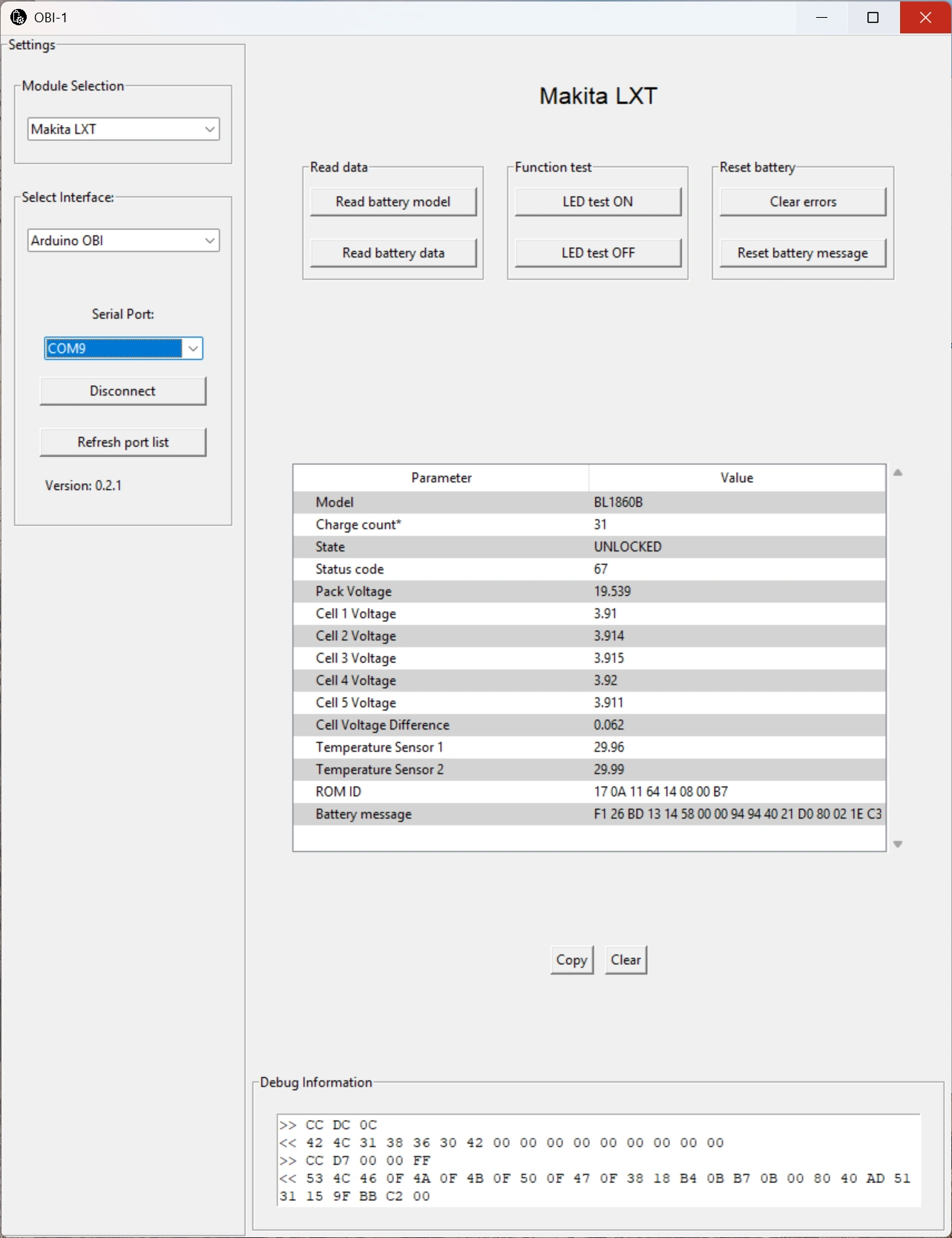Select the Charge count* row
Viewport: 952px width, 1238px height.
[x=589, y=525]
